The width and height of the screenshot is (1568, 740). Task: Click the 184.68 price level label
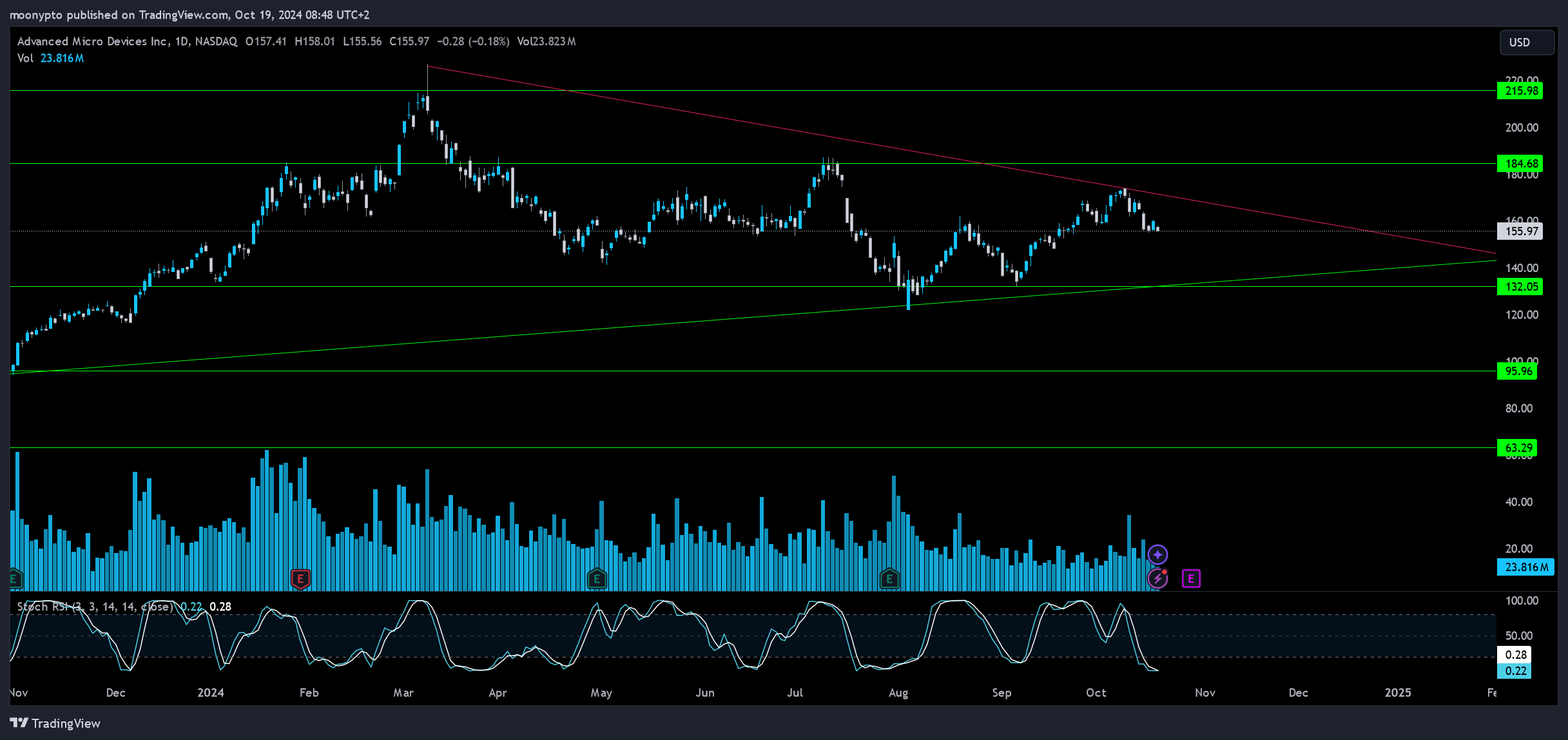click(1520, 164)
